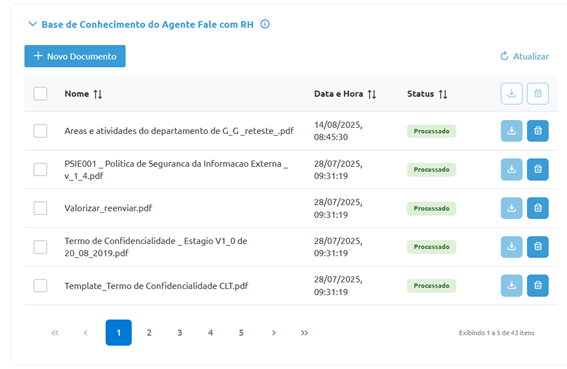567x369 pixels.
Task: Download PSIE001 Politica de Seguranca pdf
Action: tap(511, 169)
